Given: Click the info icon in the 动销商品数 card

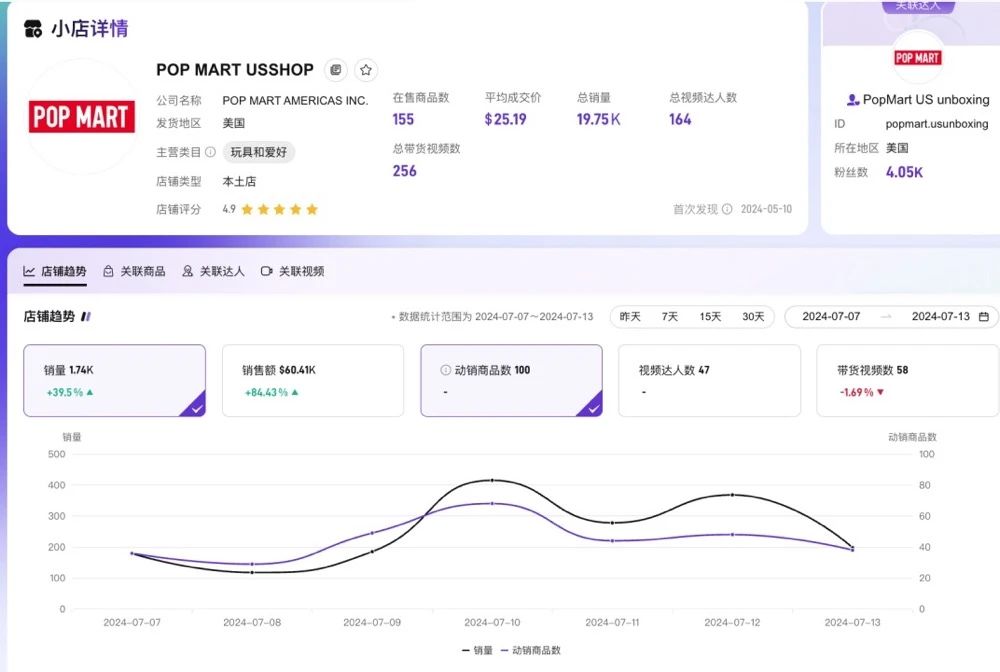Looking at the screenshot, I should click(x=445, y=370).
